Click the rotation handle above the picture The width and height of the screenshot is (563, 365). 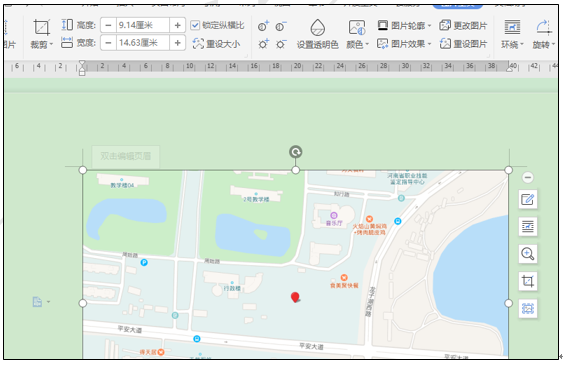pyautogui.click(x=296, y=152)
